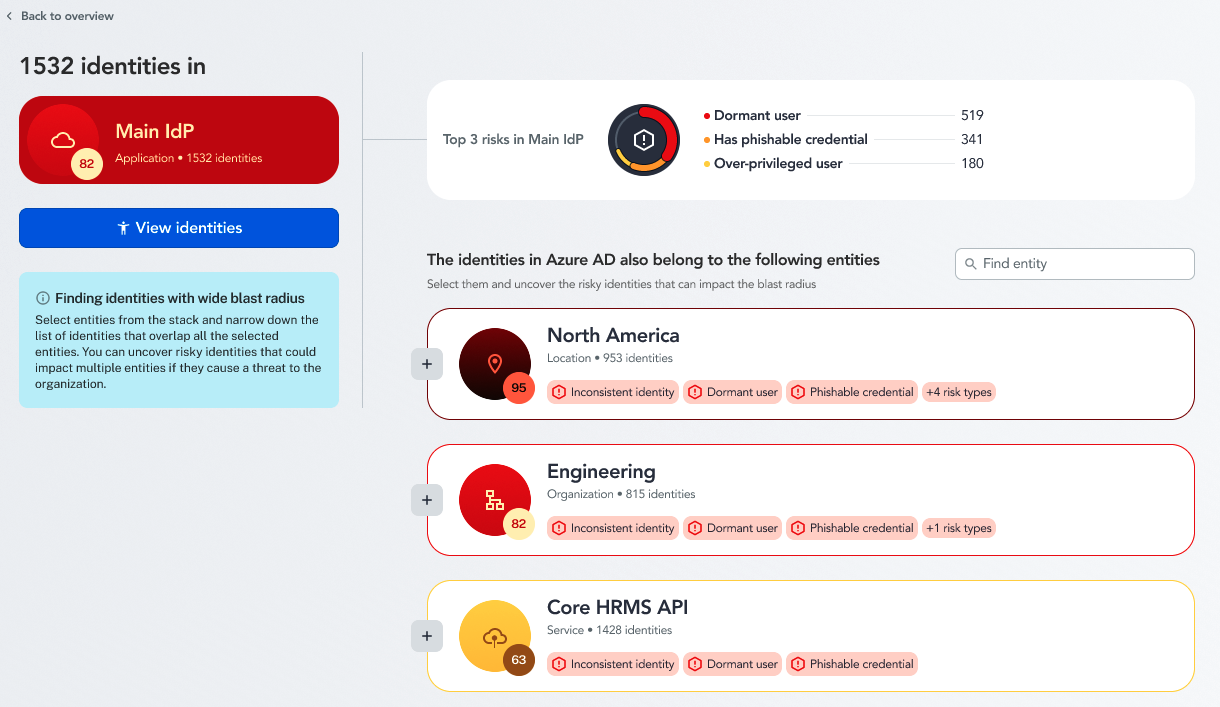Viewport: 1220px width, 707px height.
Task: Click the person icon in View identities
Action: [123, 228]
